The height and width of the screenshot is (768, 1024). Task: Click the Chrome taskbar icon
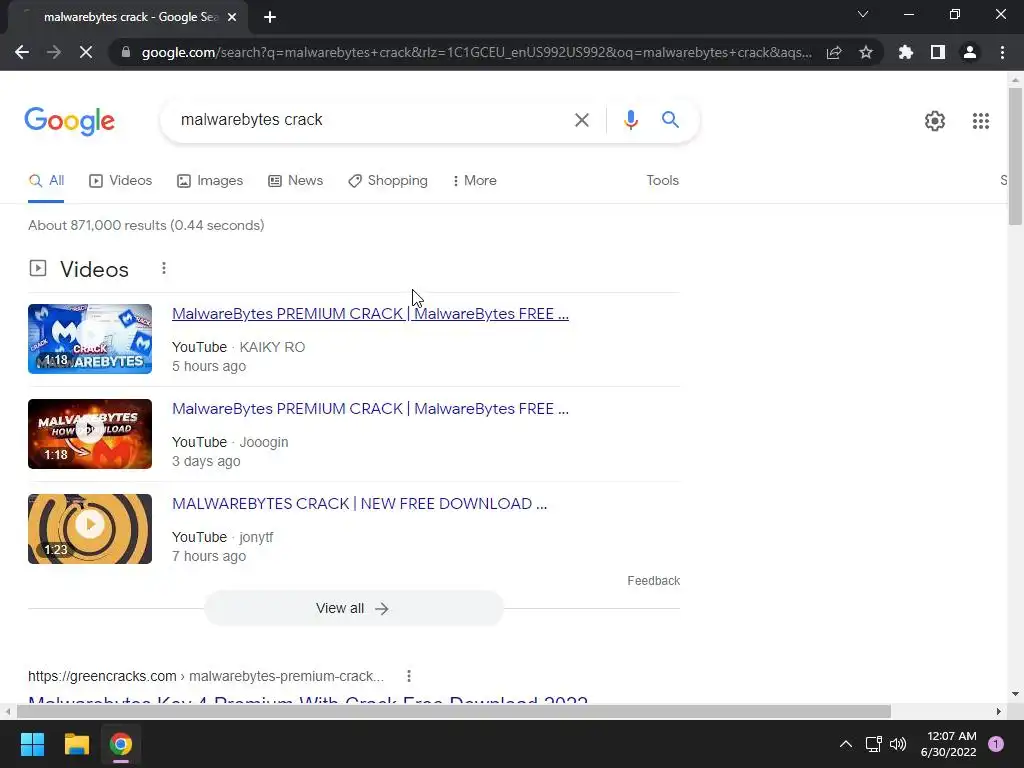point(121,744)
